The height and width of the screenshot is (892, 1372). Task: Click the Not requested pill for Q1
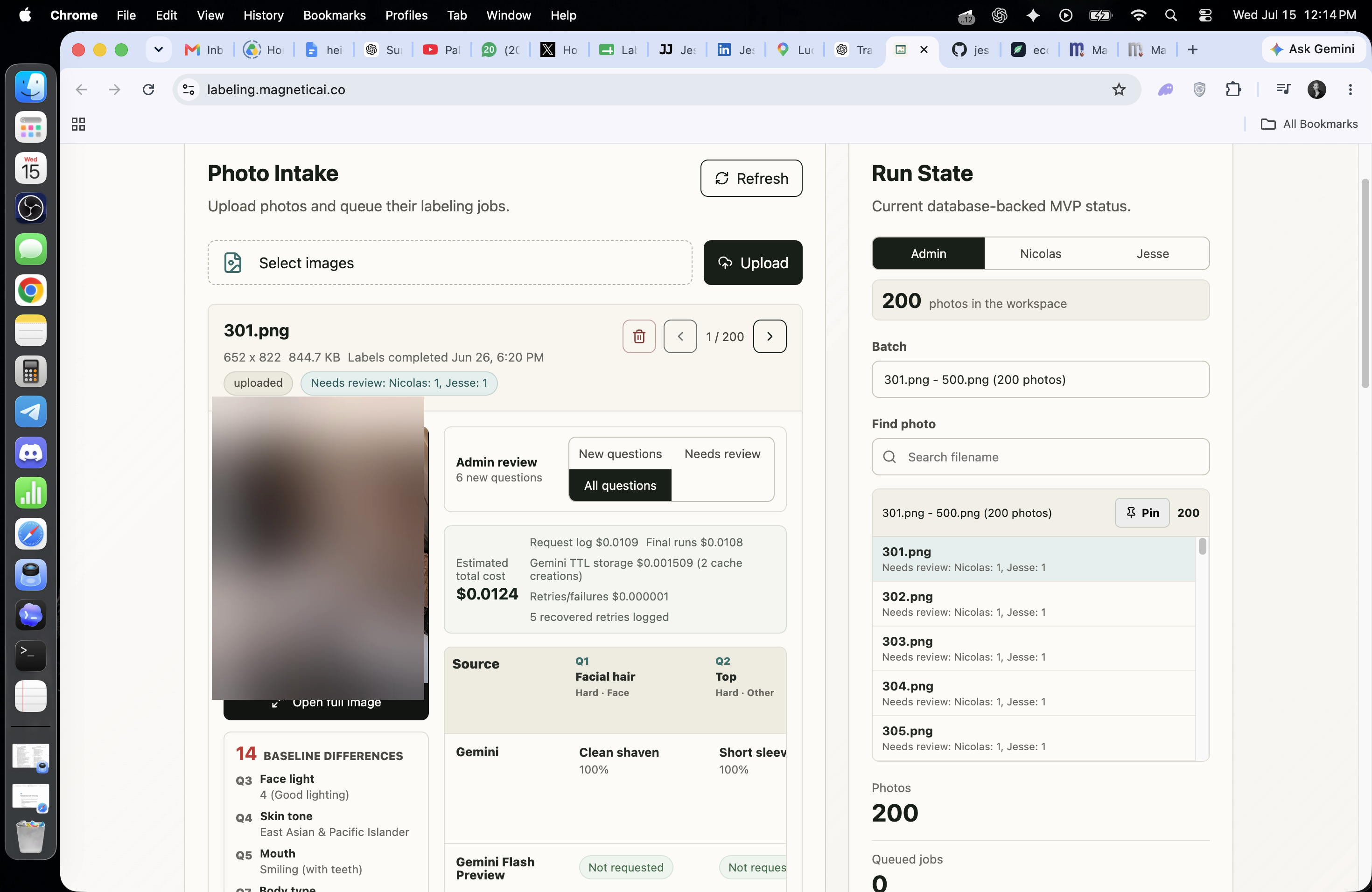point(625,868)
